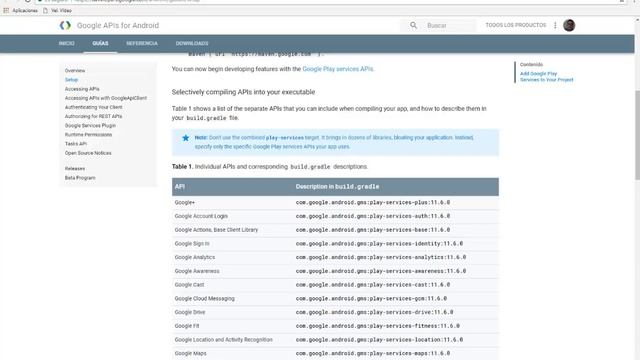Switch to the DOWNLOADS tab

coord(192,43)
